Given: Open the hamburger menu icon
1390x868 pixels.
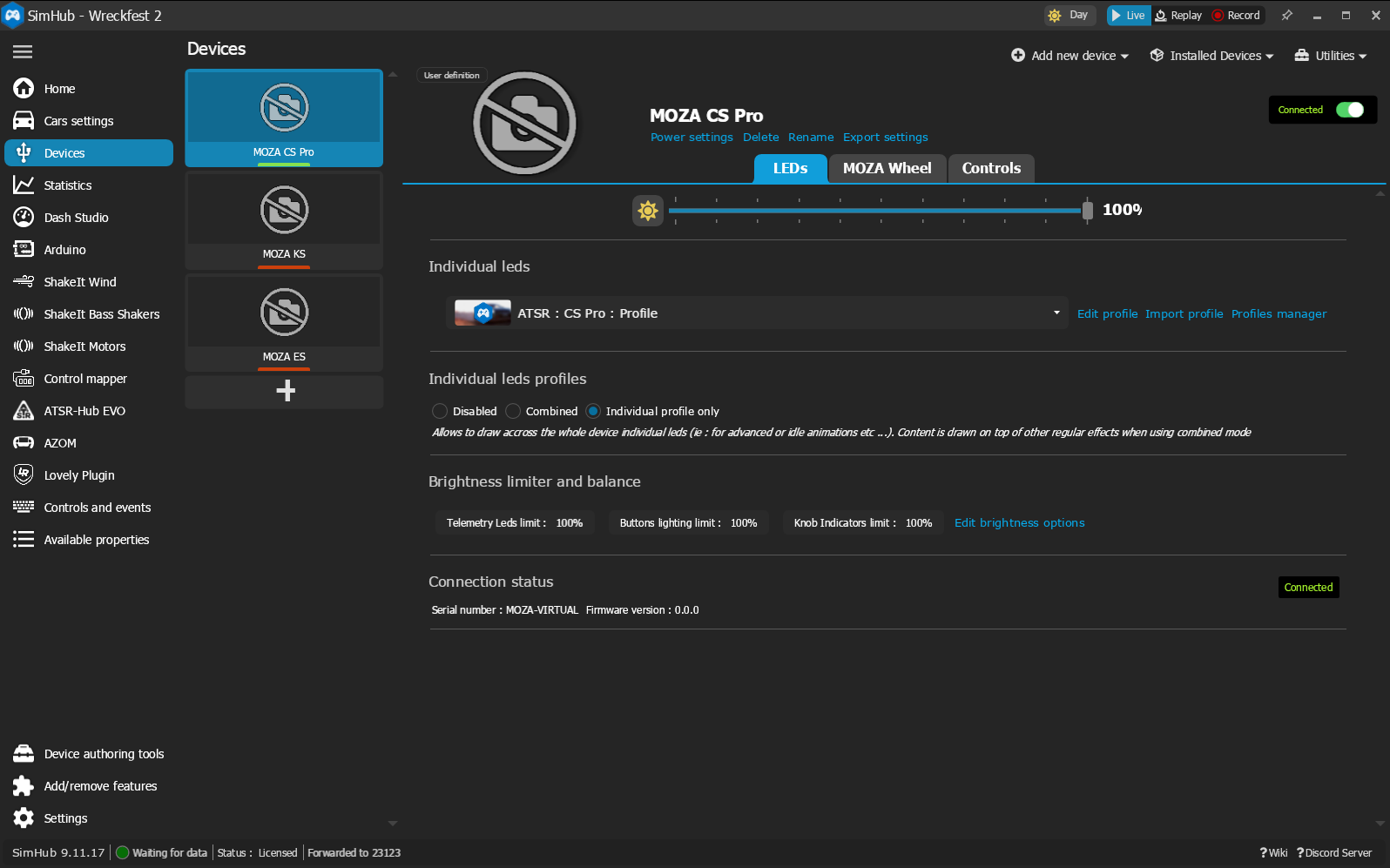Looking at the screenshot, I should [x=23, y=52].
